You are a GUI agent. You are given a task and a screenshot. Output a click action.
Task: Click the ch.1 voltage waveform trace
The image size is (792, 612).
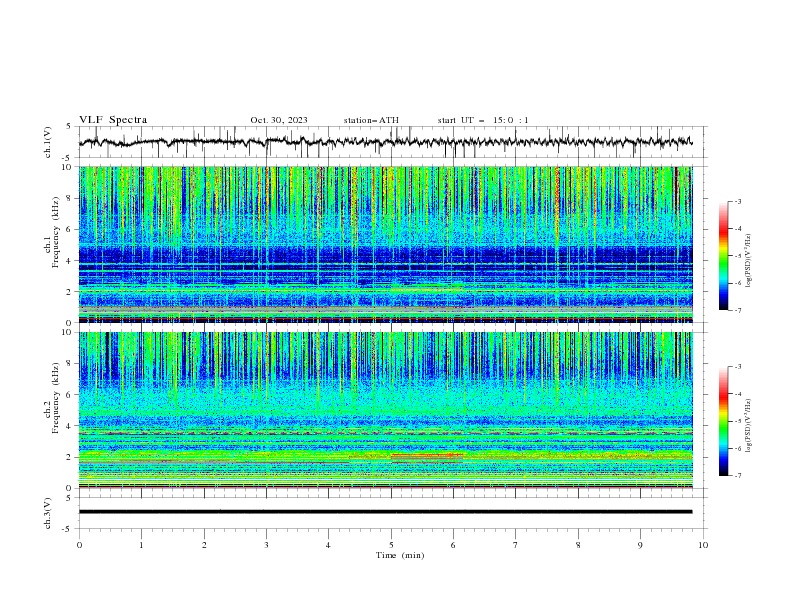click(385, 142)
